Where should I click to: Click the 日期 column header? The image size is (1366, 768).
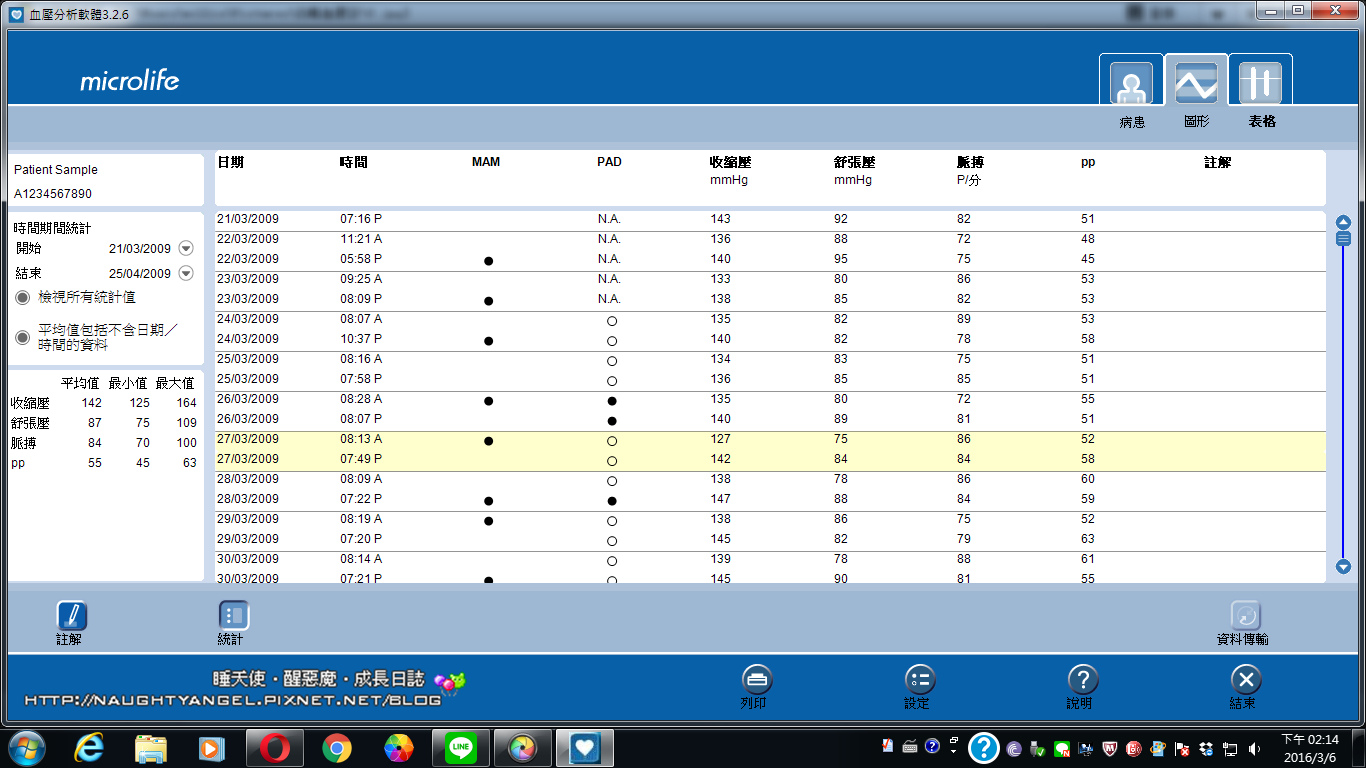pyautogui.click(x=230, y=162)
